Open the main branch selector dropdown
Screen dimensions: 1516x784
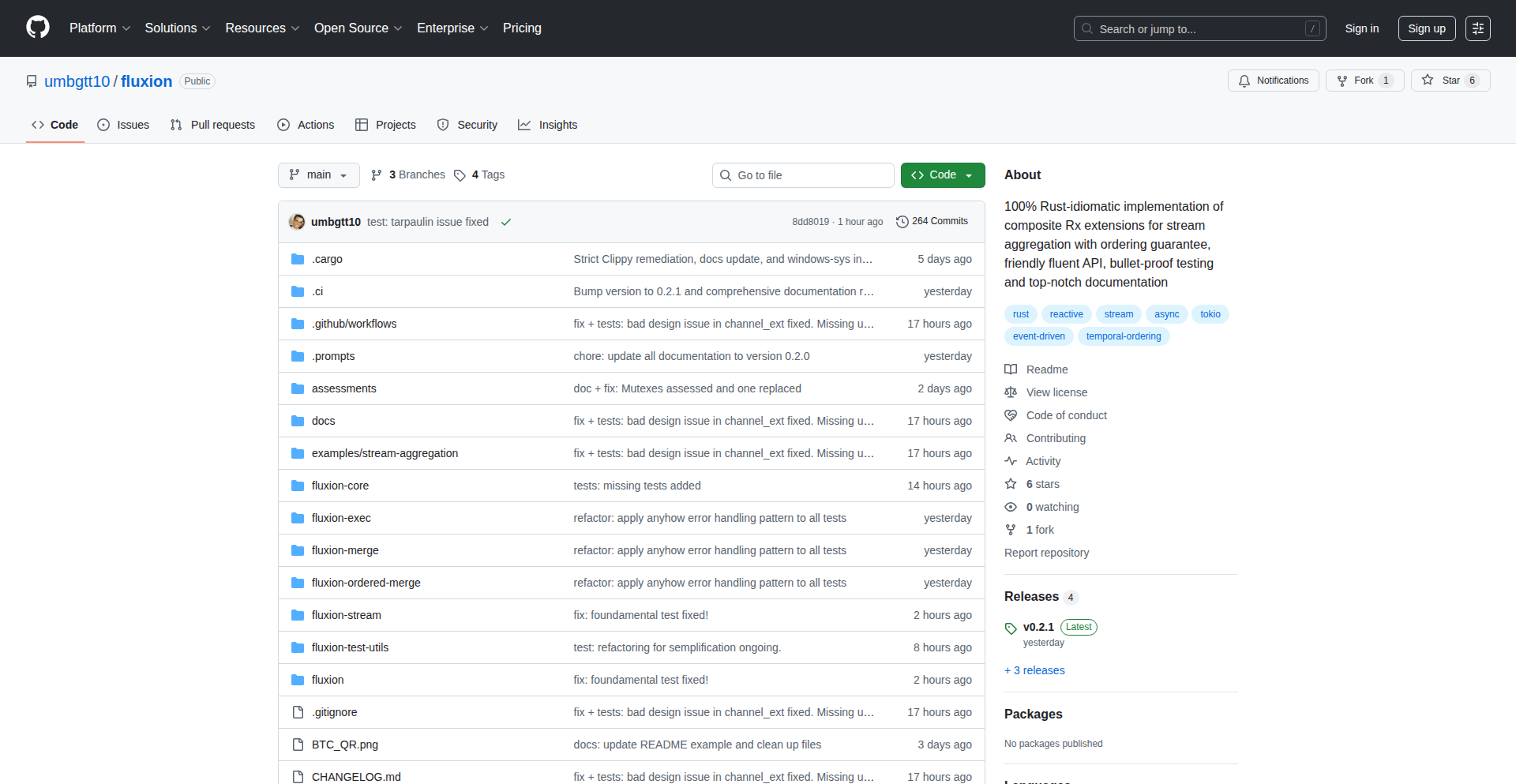[x=319, y=175]
